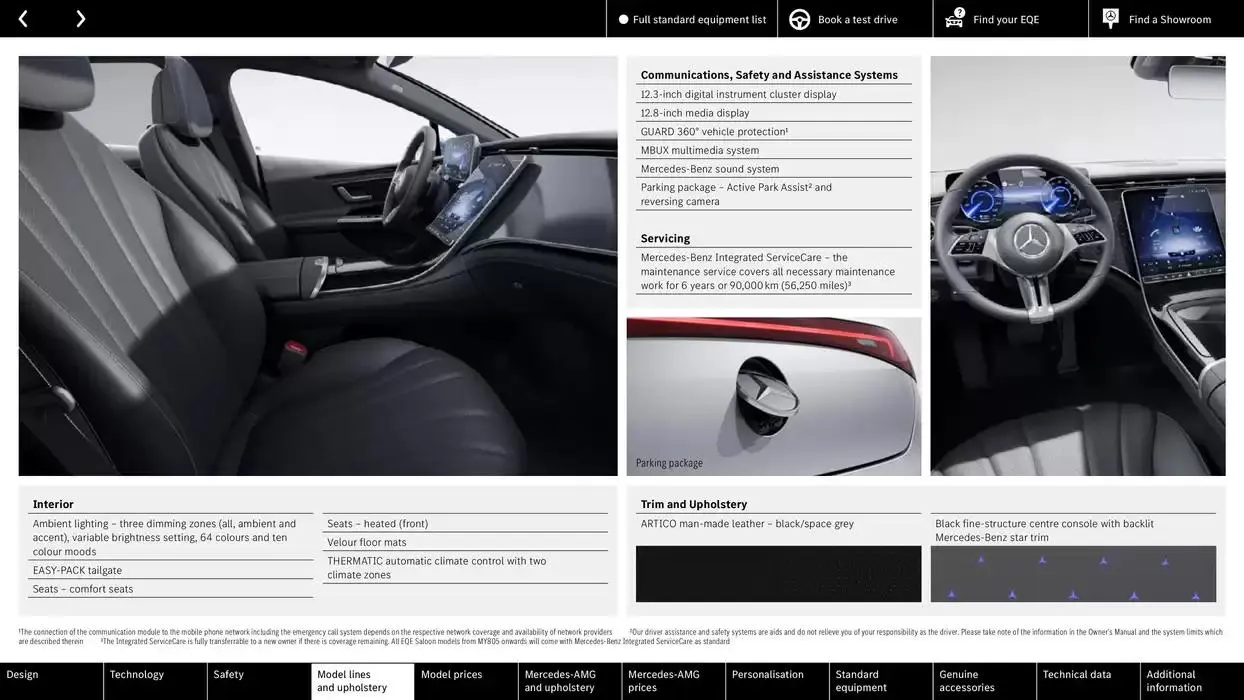Click the 'Interior' heading
The image size is (1244, 700).
(53, 504)
